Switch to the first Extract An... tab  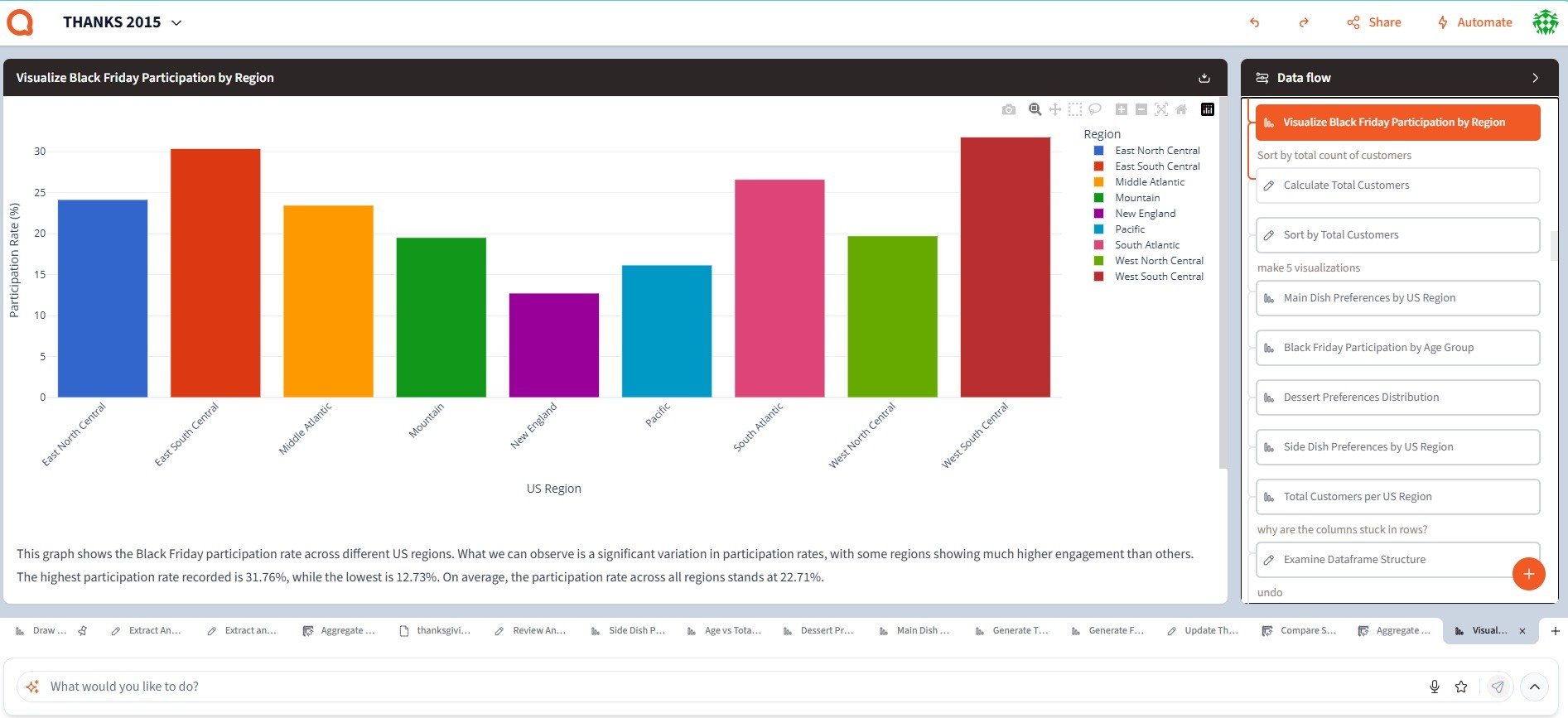[x=146, y=631]
